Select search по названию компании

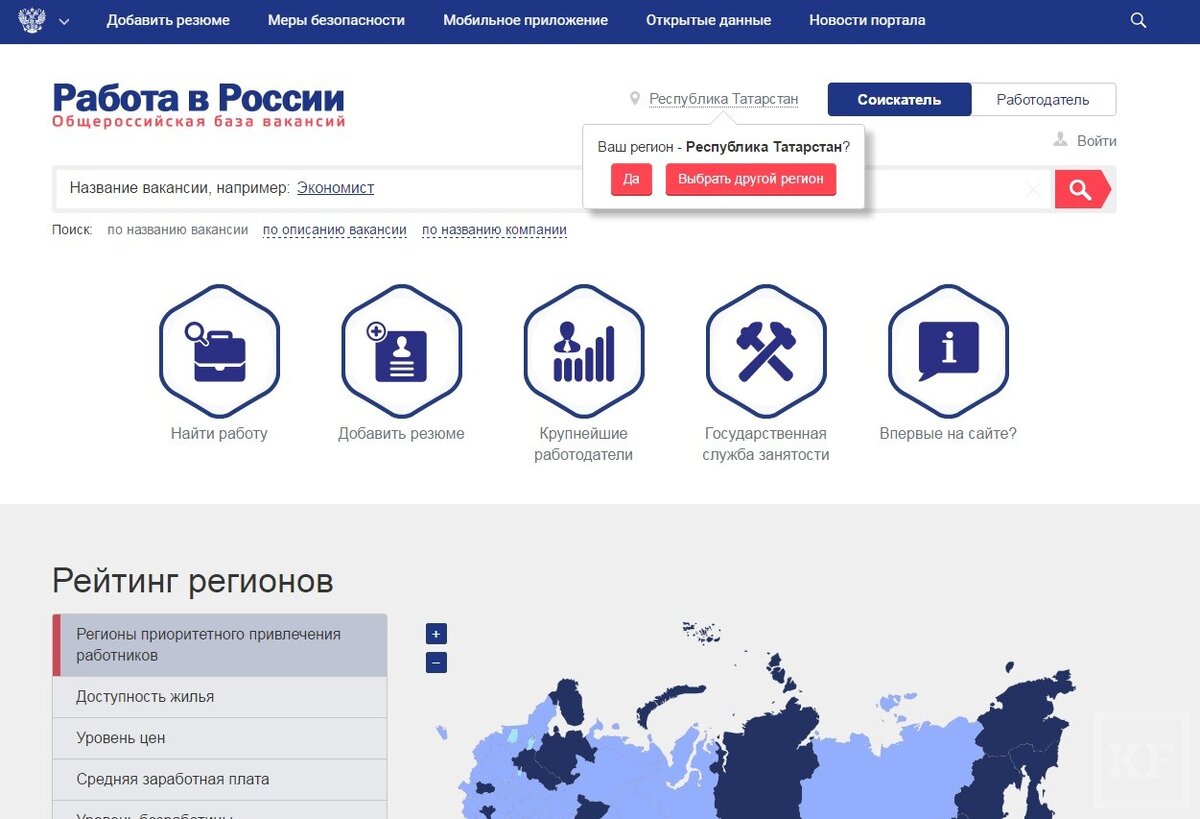click(x=494, y=230)
